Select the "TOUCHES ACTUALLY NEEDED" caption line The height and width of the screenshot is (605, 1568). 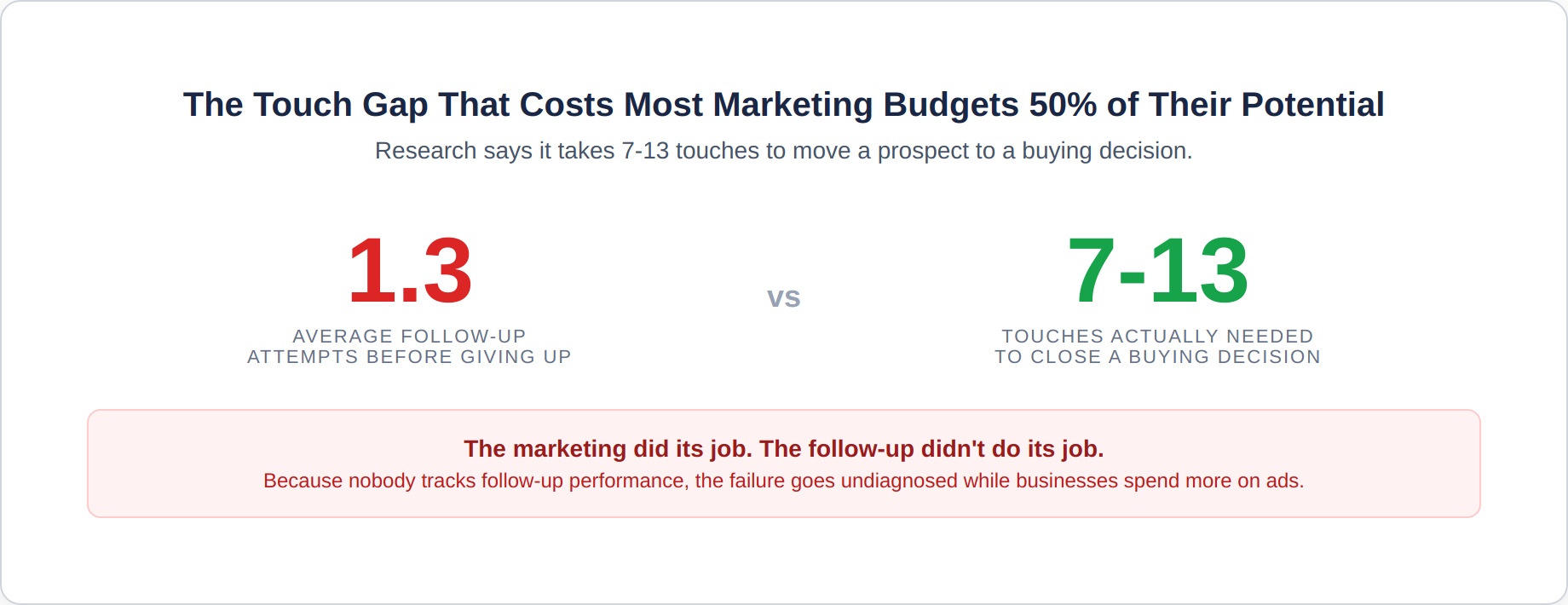(1157, 337)
